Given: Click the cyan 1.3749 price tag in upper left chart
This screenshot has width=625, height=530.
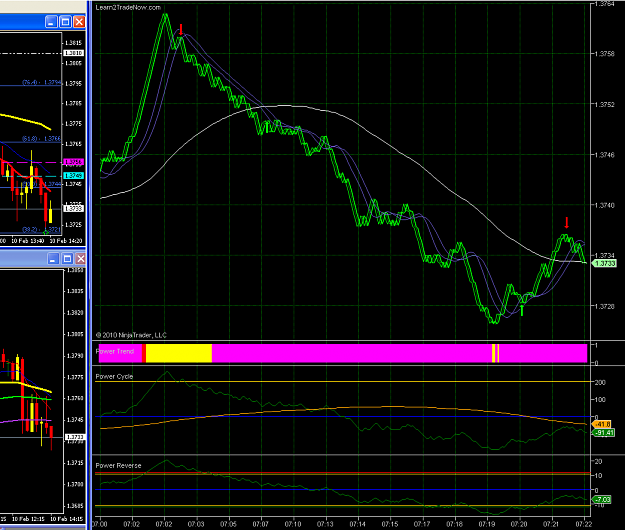Looking at the screenshot, I should (73, 176).
